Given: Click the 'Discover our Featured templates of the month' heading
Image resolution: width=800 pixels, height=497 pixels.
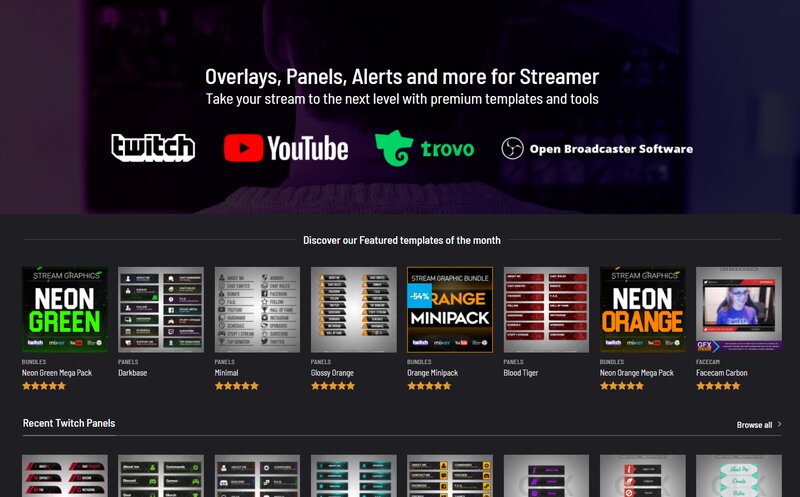Looking at the screenshot, I should pyautogui.click(x=402, y=240).
